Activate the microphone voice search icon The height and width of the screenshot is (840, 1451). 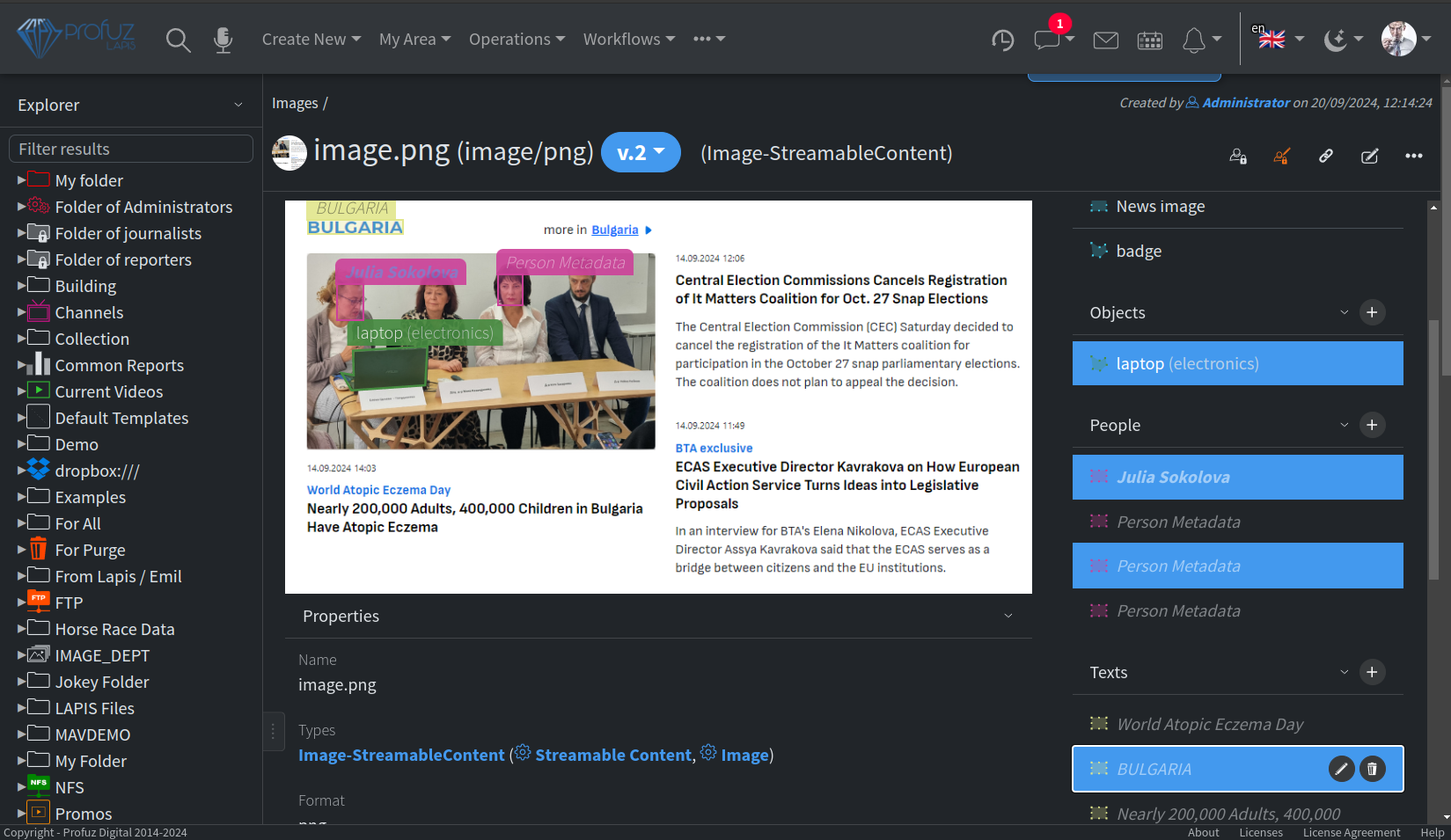pyautogui.click(x=224, y=40)
